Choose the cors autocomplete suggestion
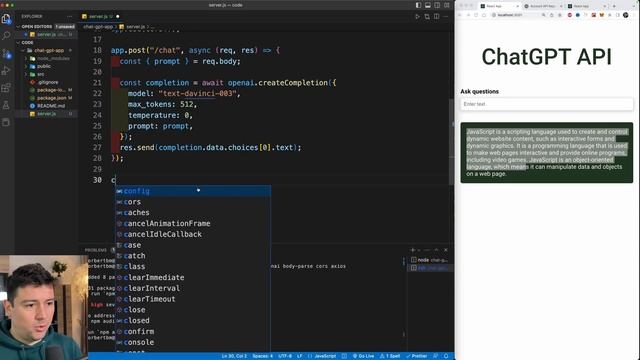Screen dimensions: 640x360 click(x=193, y=202)
